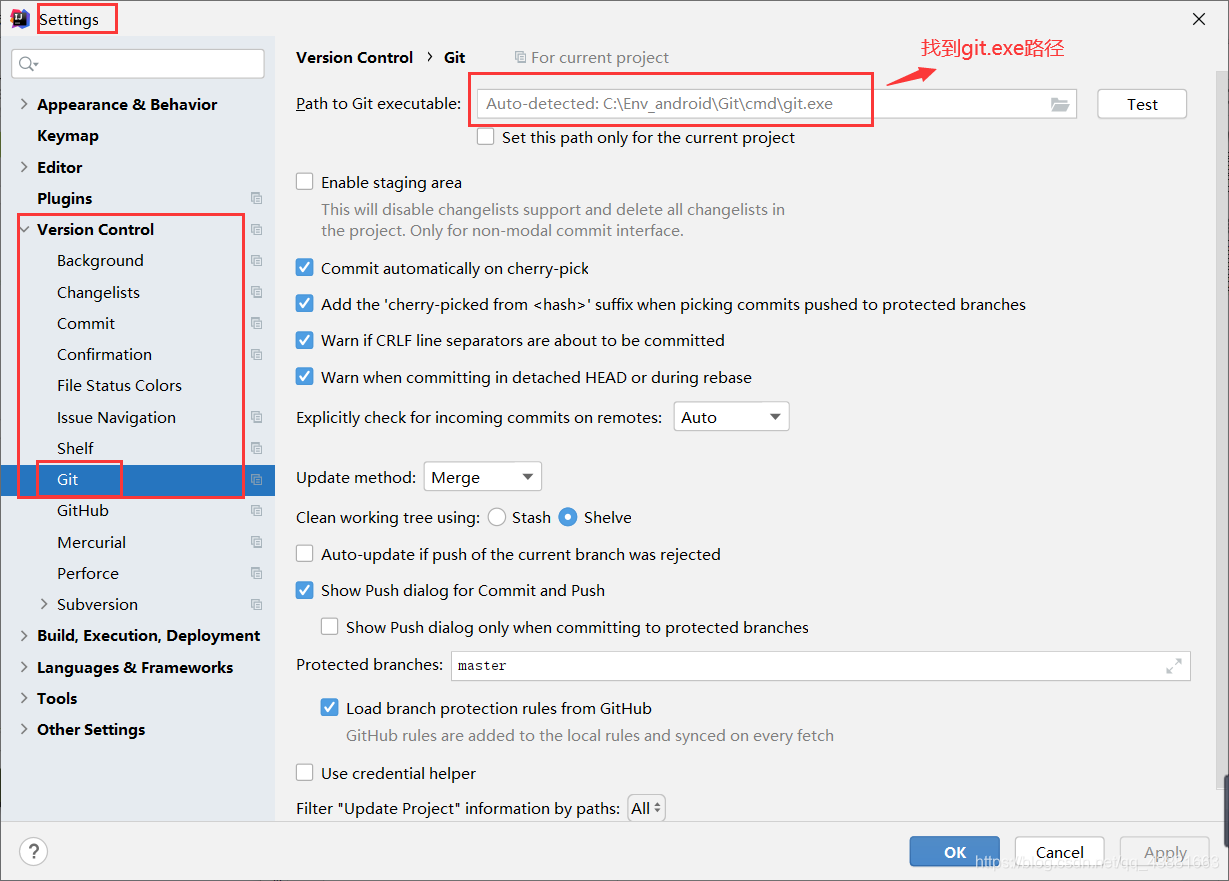Expand the Subversion node

pos(44,604)
